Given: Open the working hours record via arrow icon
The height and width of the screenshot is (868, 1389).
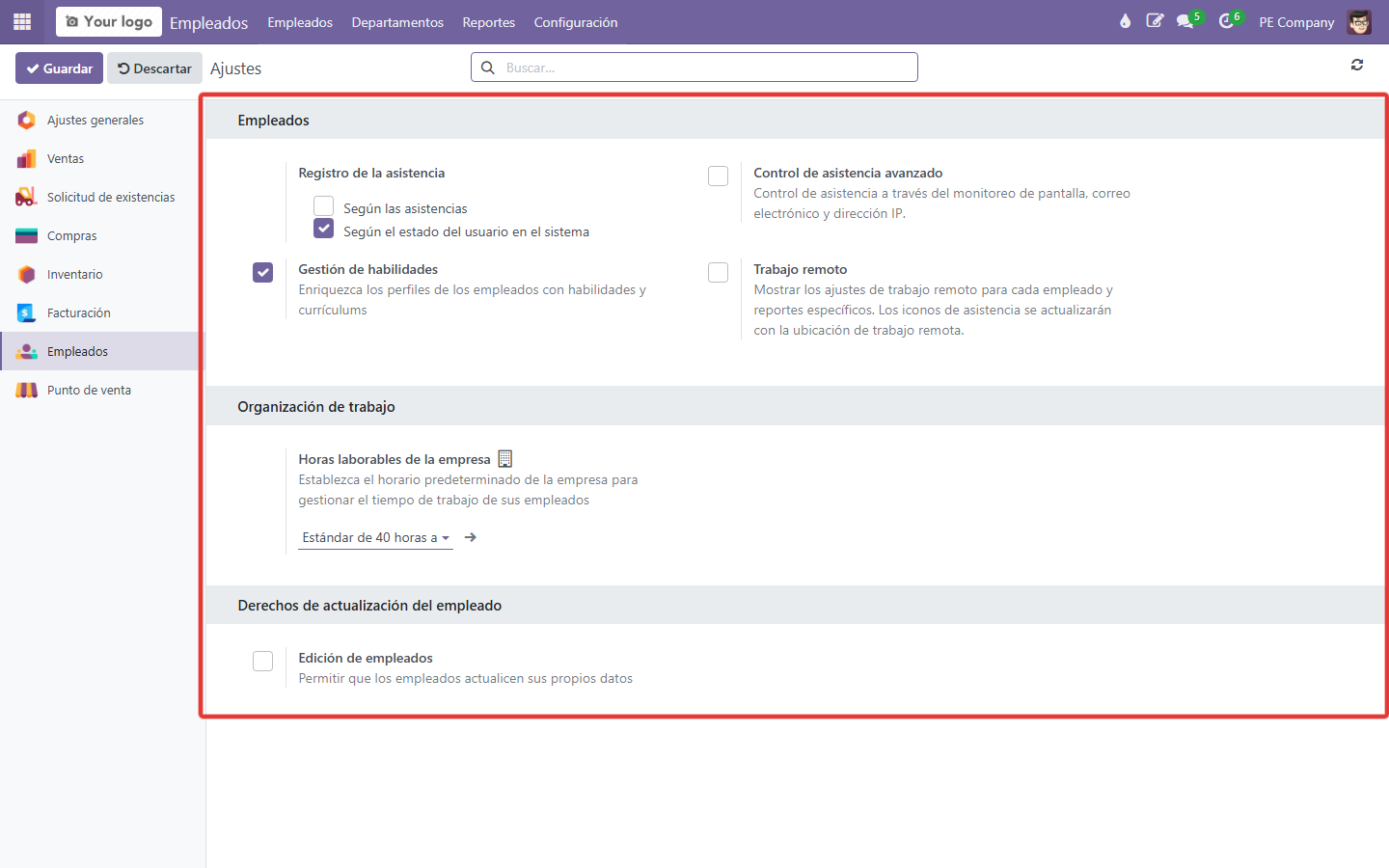Looking at the screenshot, I should 471,537.
